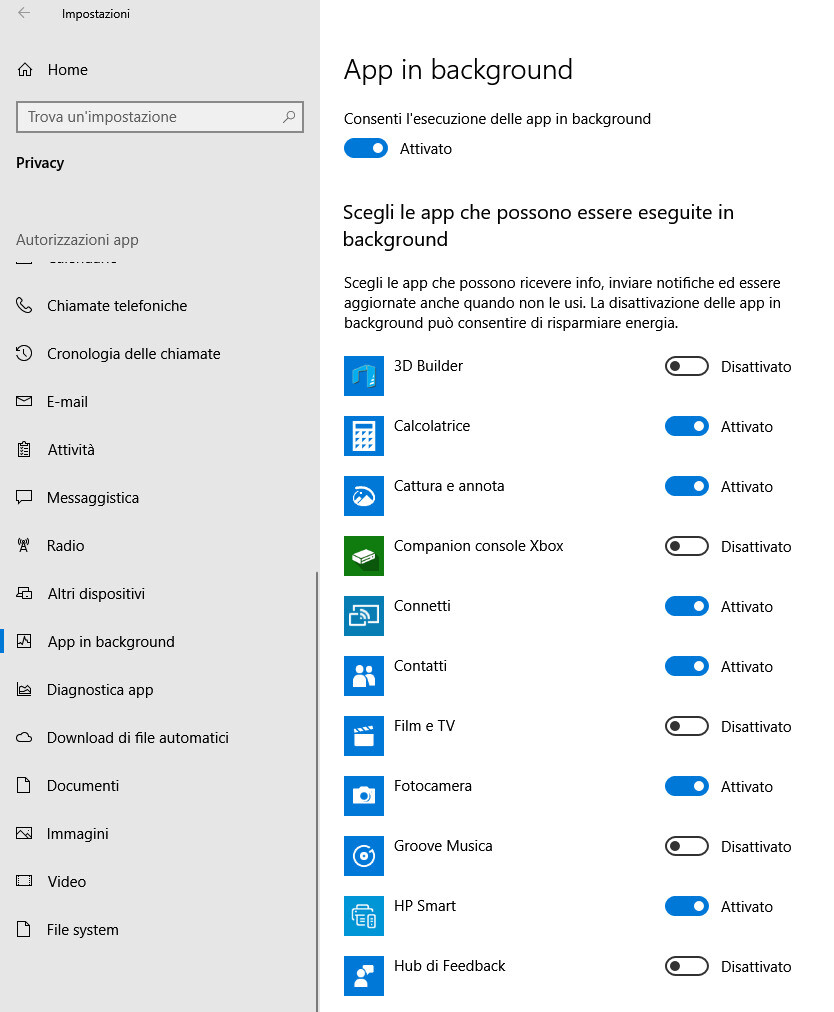834x1012 pixels.
Task: Select E-mail in the sidebar
Action: [x=158, y=401]
